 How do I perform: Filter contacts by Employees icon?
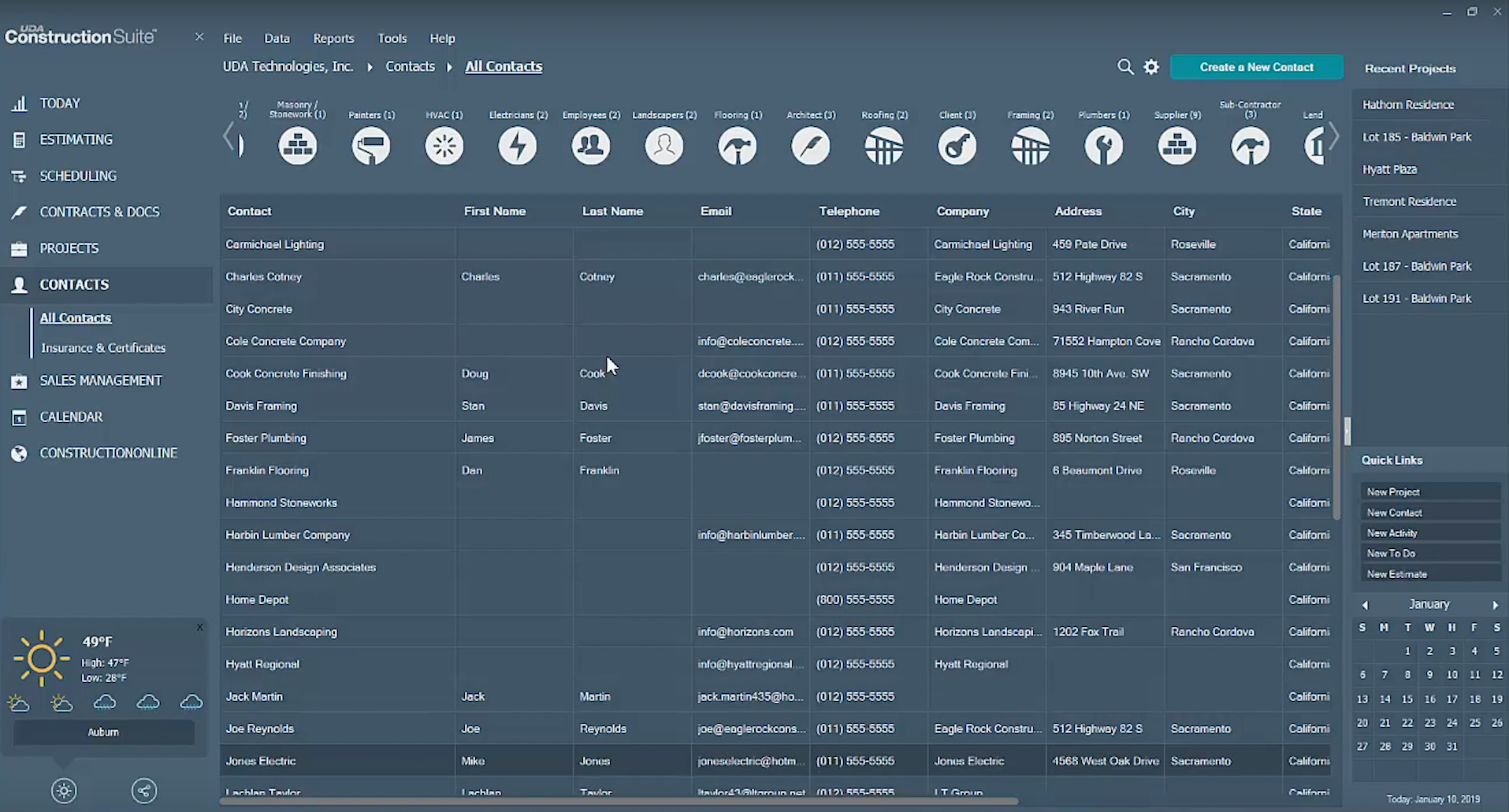click(x=591, y=146)
